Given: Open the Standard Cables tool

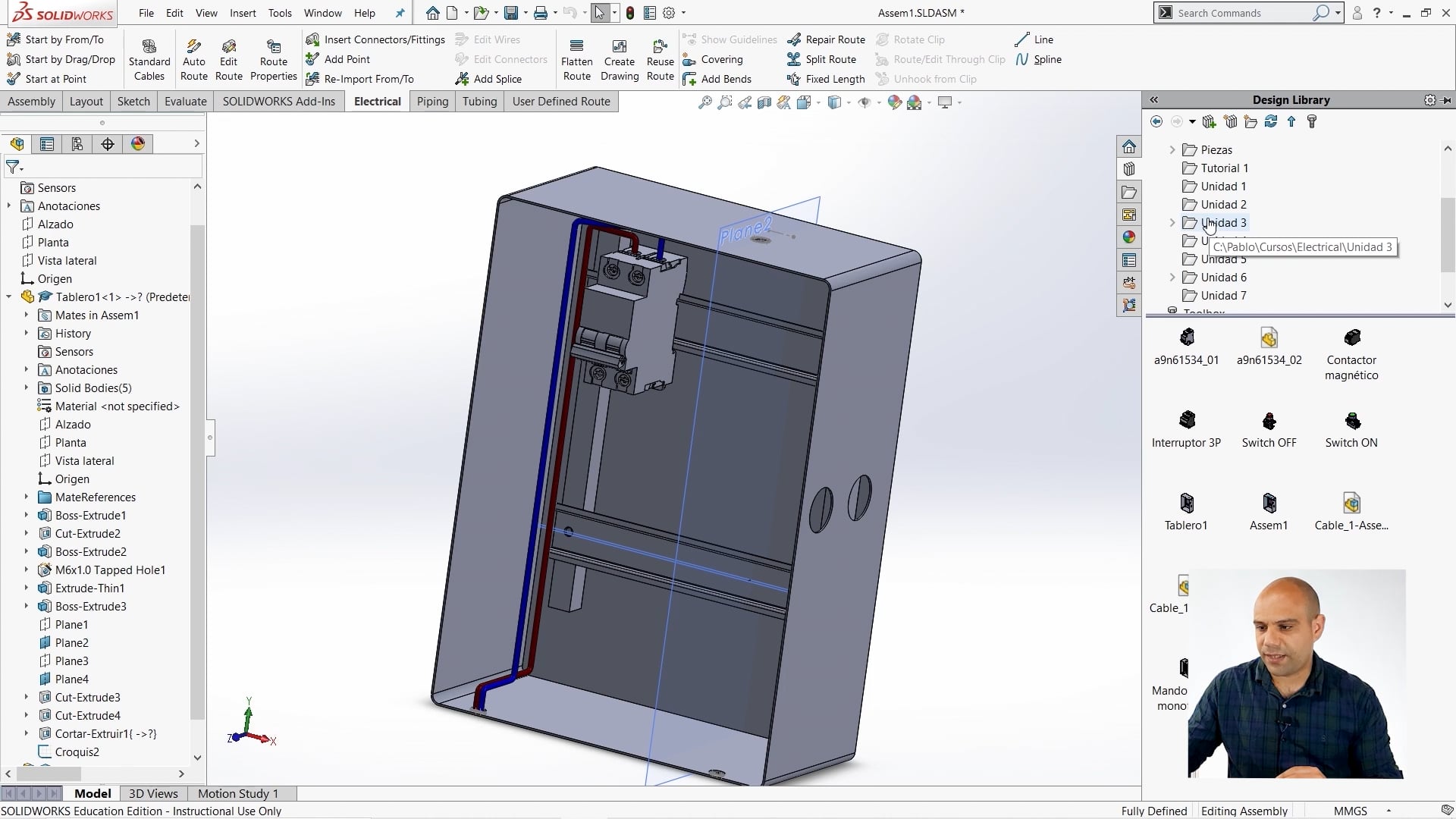Looking at the screenshot, I should [149, 58].
